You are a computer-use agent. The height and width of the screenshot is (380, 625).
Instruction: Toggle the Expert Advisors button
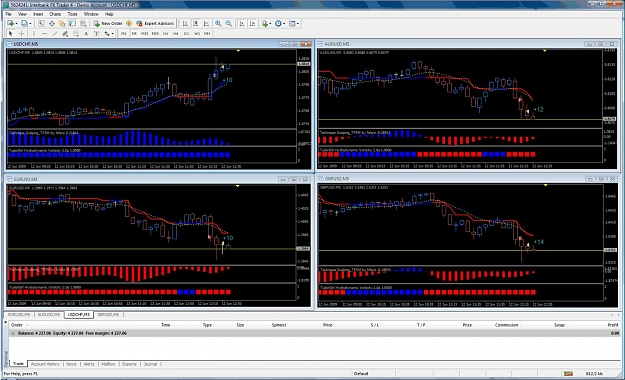(155, 24)
